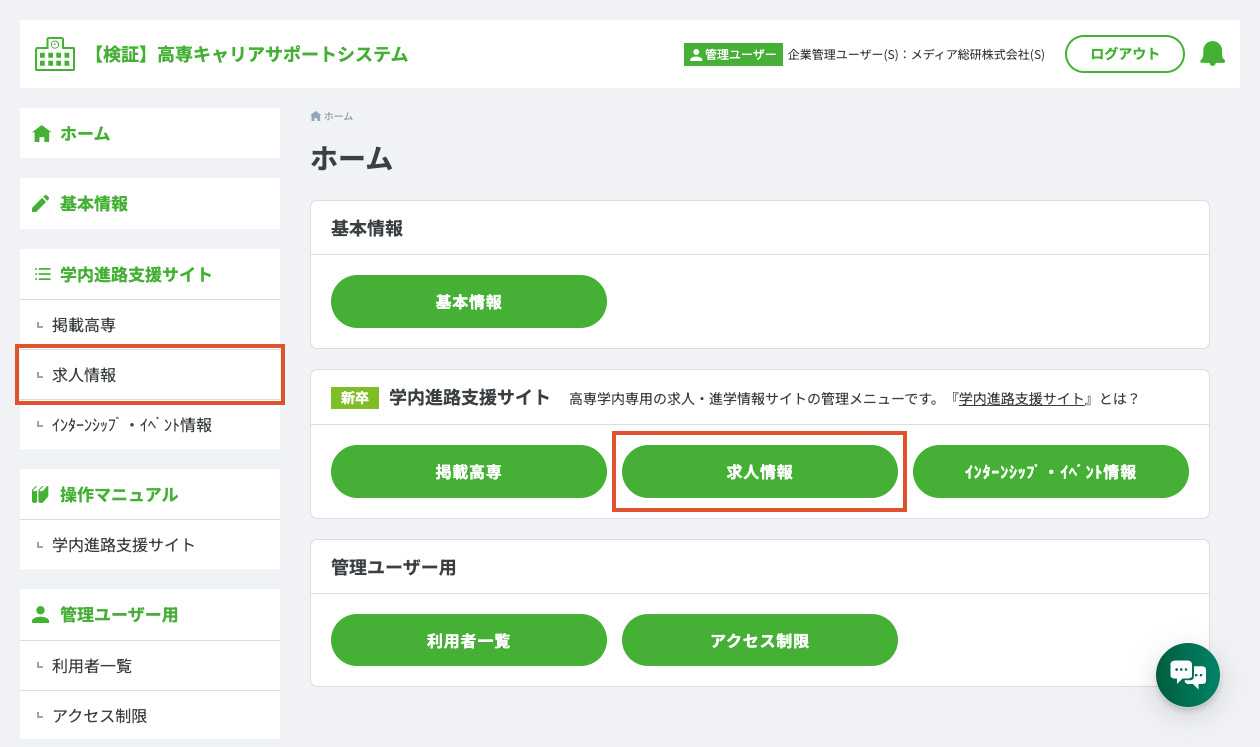This screenshot has height=747, width=1260.
Task: Click the school building logo icon
Action: (55, 54)
